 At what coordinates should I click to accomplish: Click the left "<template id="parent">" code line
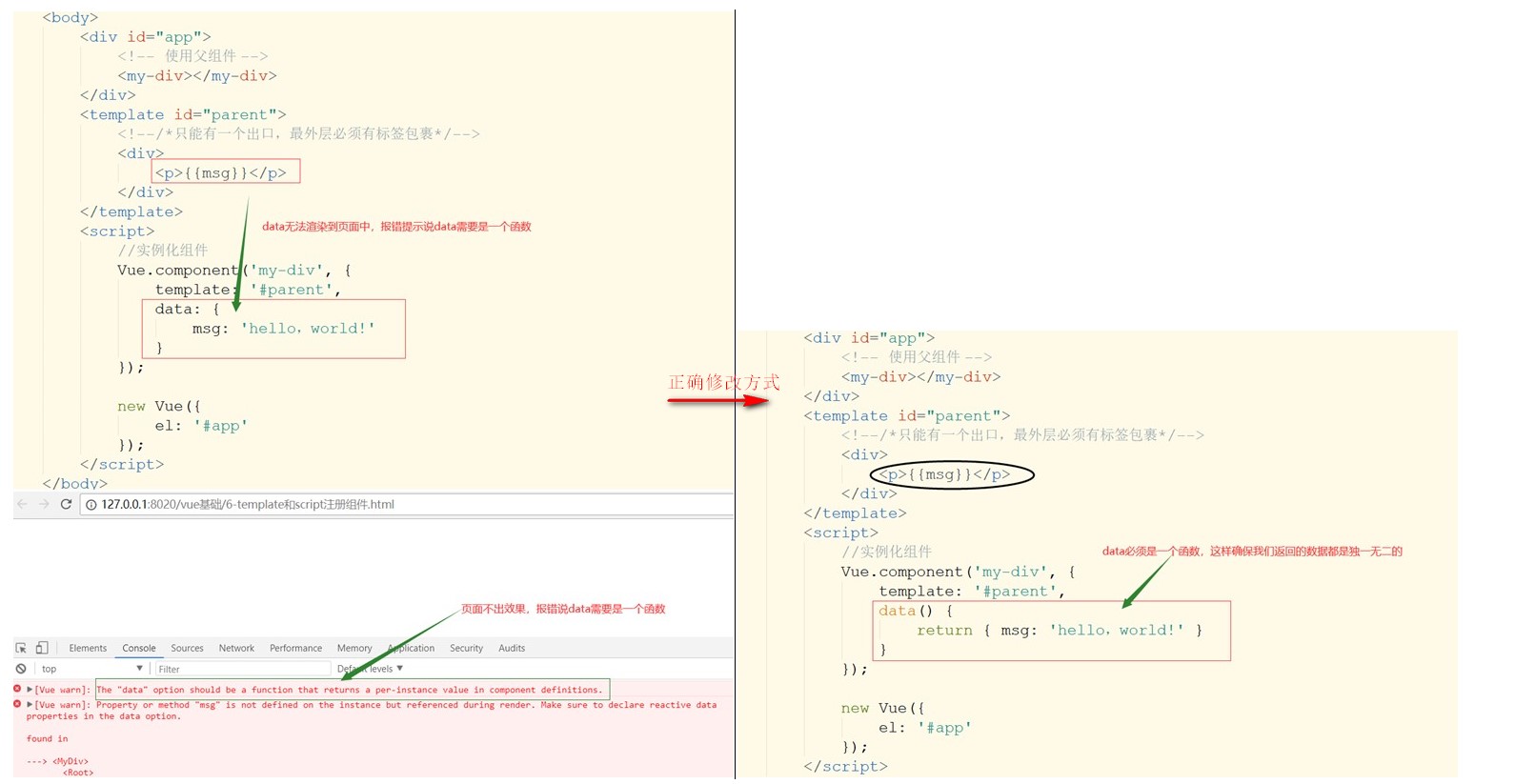click(x=183, y=114)
